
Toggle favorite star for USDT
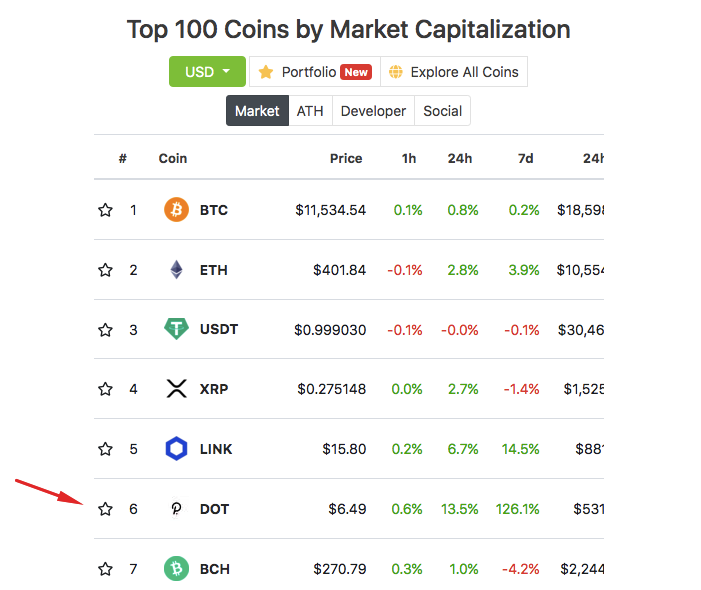click(x=106, y=330)
